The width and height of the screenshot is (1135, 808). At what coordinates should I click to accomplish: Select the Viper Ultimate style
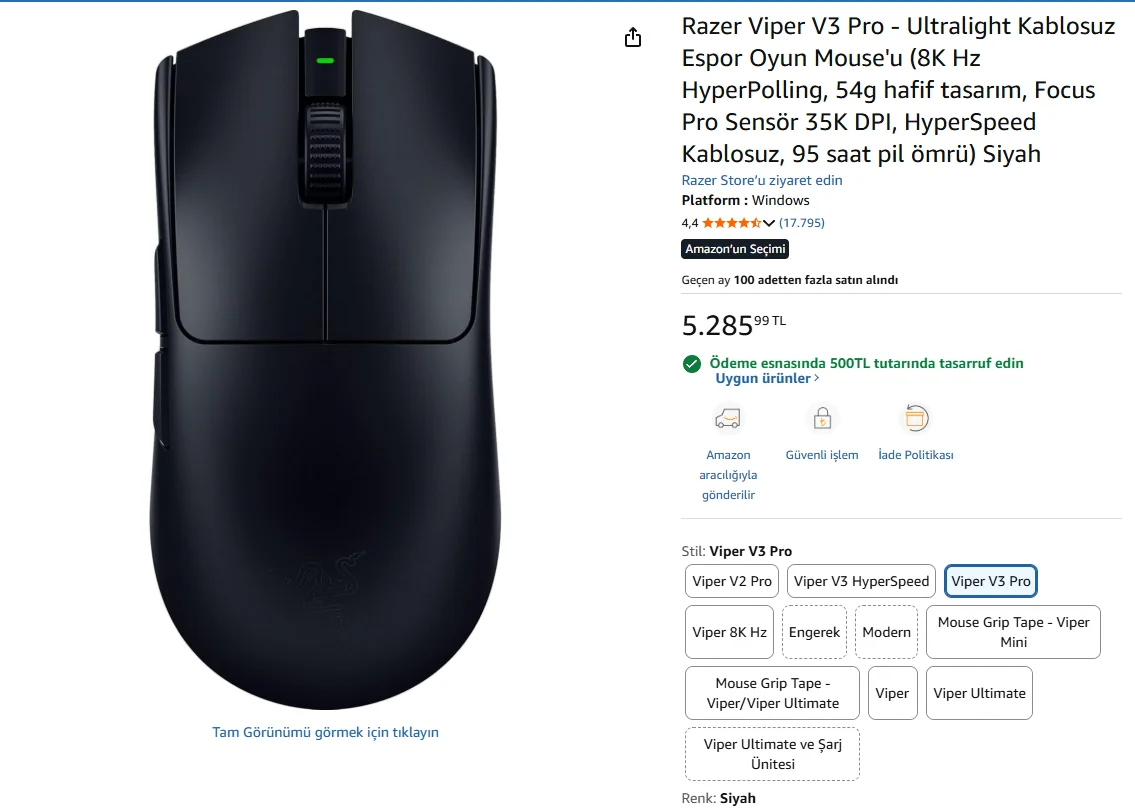(x=979, y=693)
